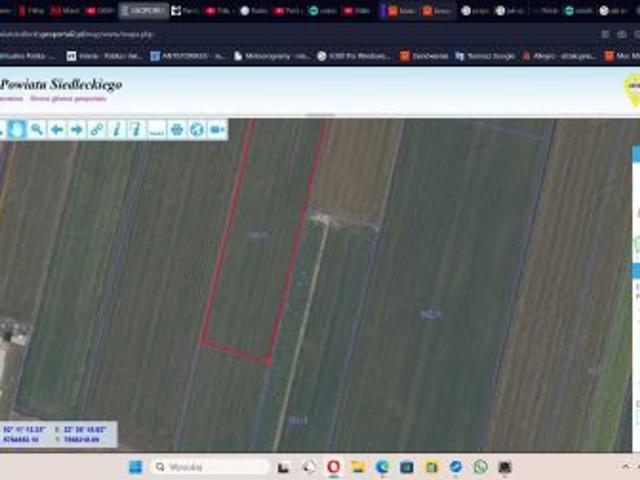
Task: Open the Tłumacz Google bookmark
Action: point(485,56)
